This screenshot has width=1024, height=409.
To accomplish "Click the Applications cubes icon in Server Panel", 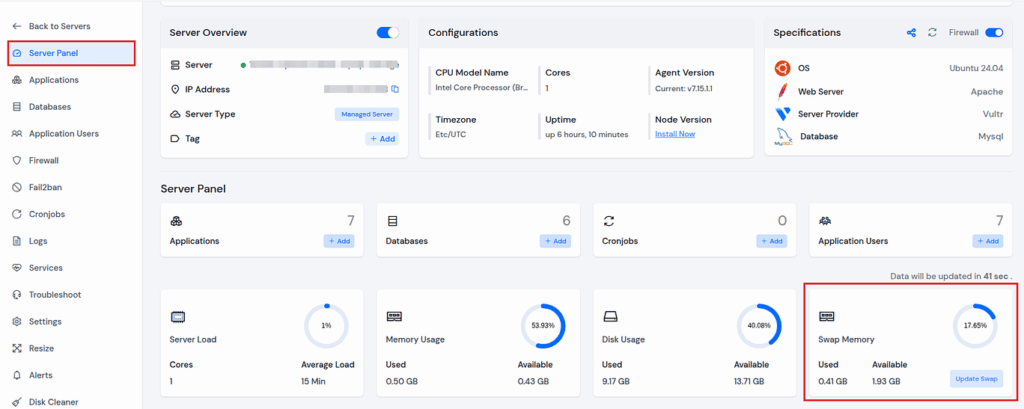I will [176, 220].
